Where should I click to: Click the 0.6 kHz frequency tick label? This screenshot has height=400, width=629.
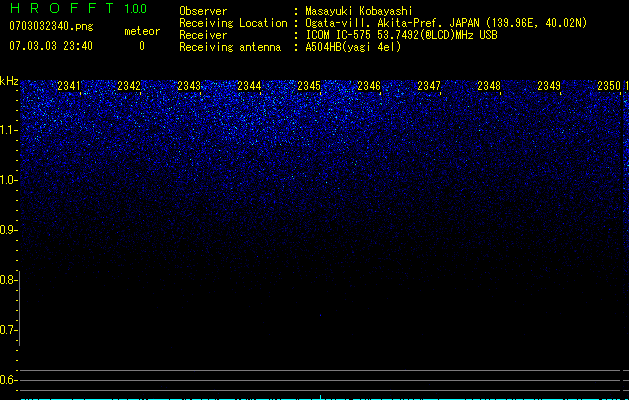pos(8,380)
